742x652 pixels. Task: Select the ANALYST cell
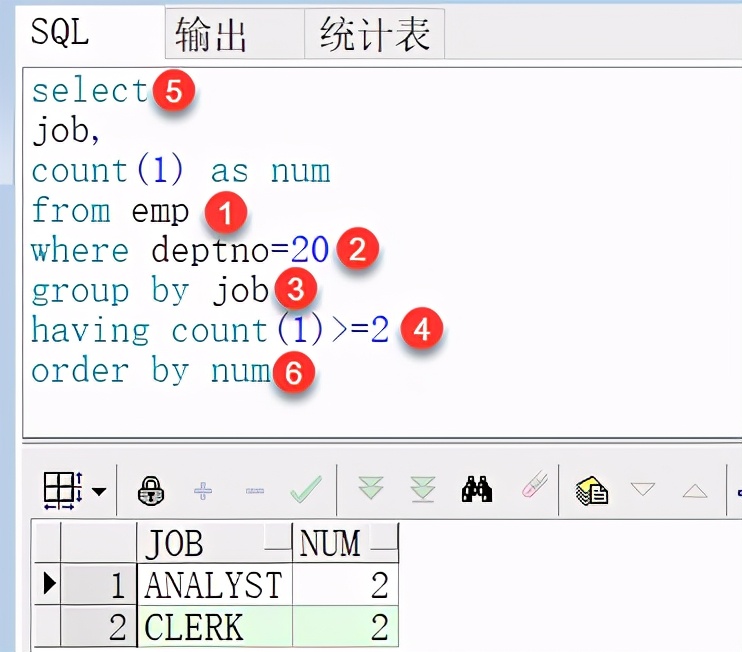214,584
